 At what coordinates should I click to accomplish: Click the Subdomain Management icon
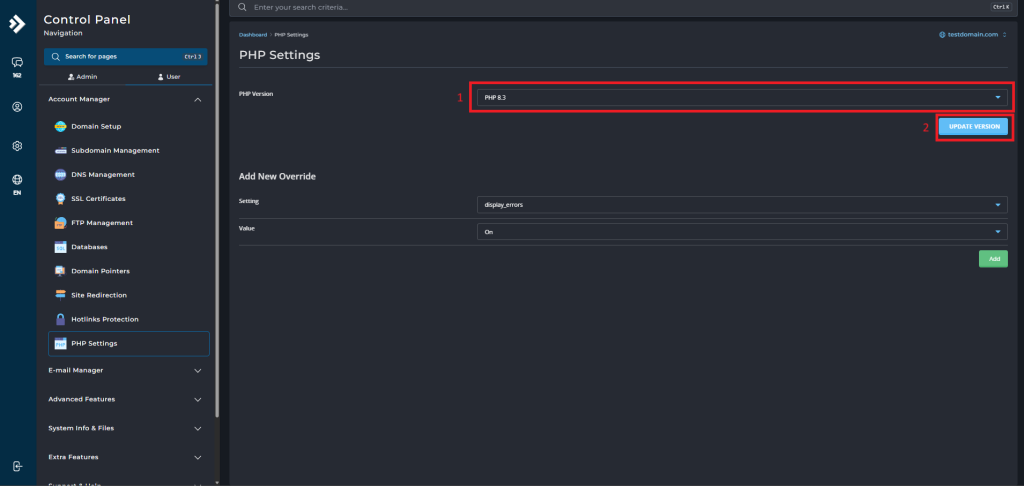coord(61,151)
